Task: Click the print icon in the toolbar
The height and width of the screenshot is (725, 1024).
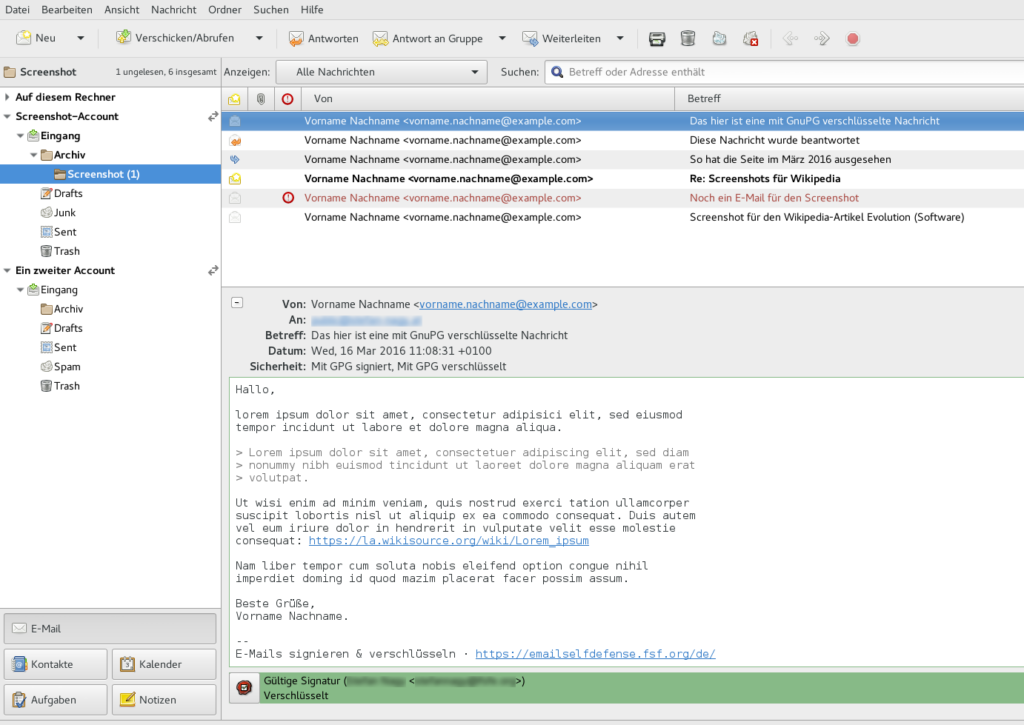Action: click(x=657, y=39)
